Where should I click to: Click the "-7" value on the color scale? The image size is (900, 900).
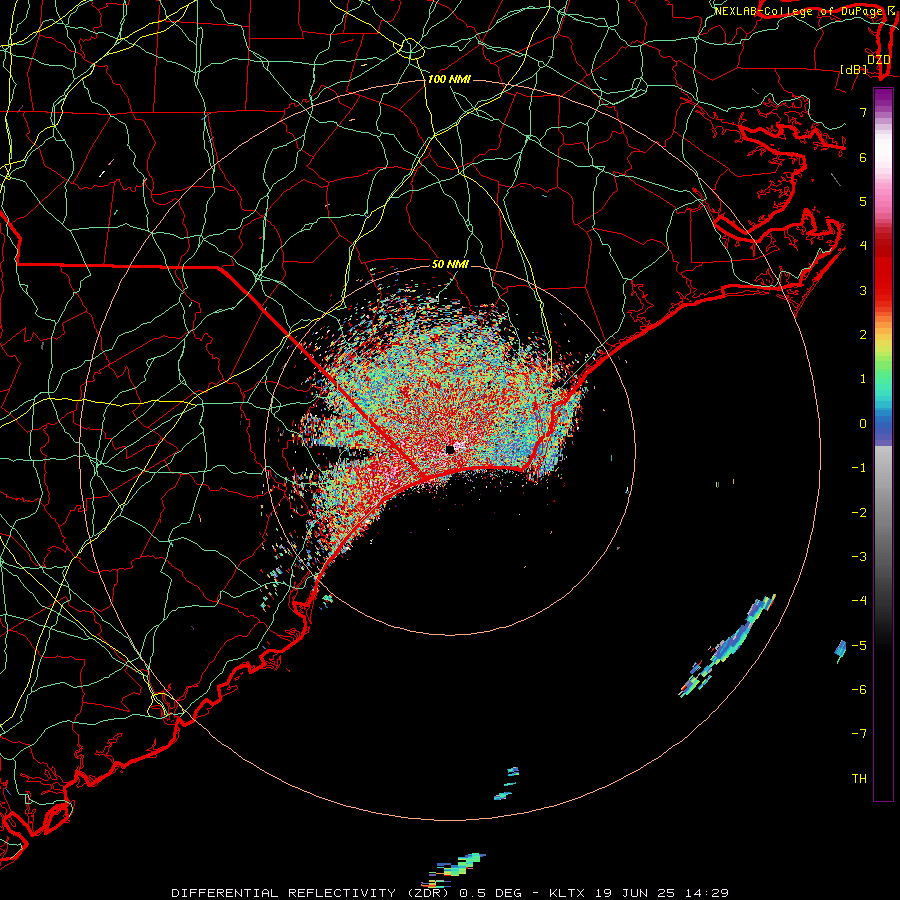coord(859,734)
